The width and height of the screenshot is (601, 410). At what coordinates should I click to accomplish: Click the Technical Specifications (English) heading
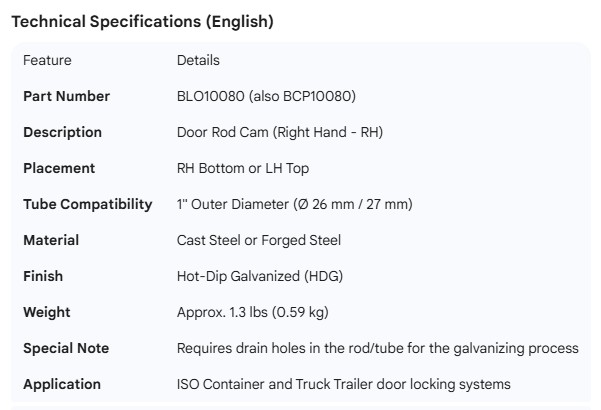pyautogui.click(x=142, y=20)
